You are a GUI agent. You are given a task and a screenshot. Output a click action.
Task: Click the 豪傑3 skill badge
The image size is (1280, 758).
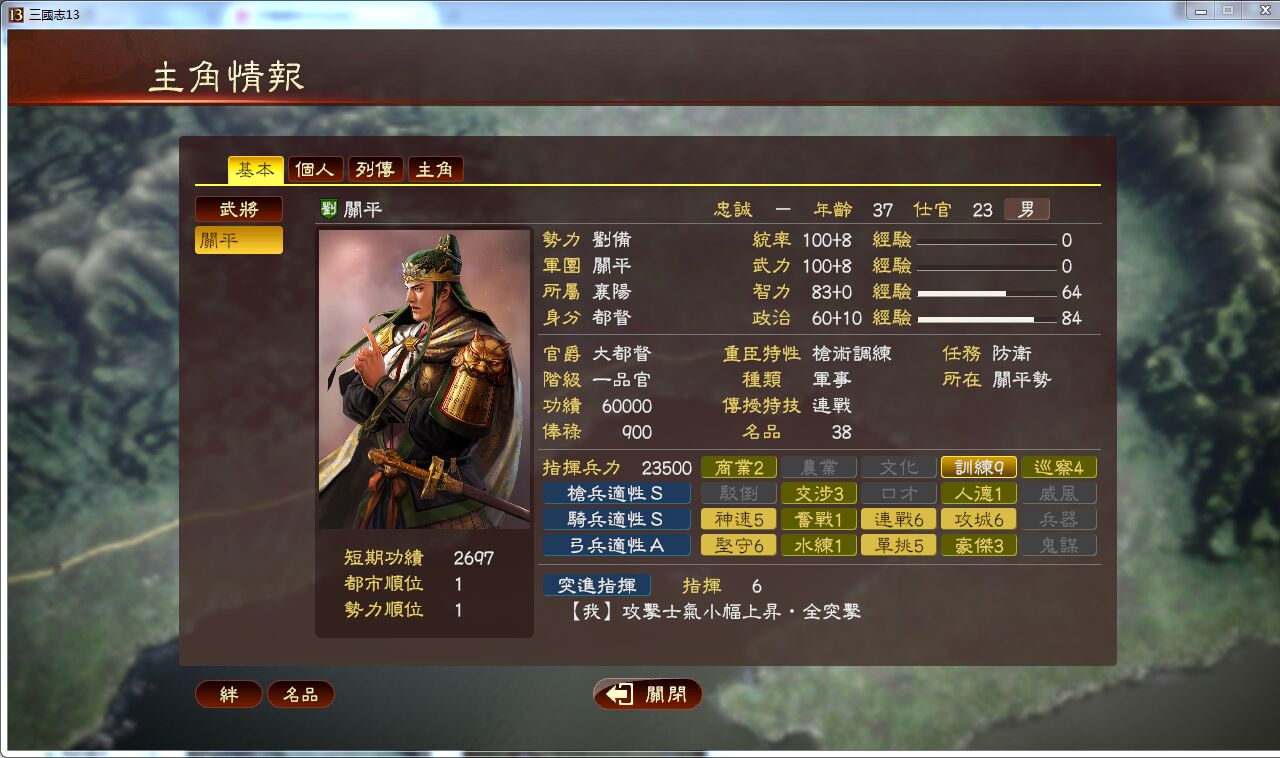pos(978,545)
